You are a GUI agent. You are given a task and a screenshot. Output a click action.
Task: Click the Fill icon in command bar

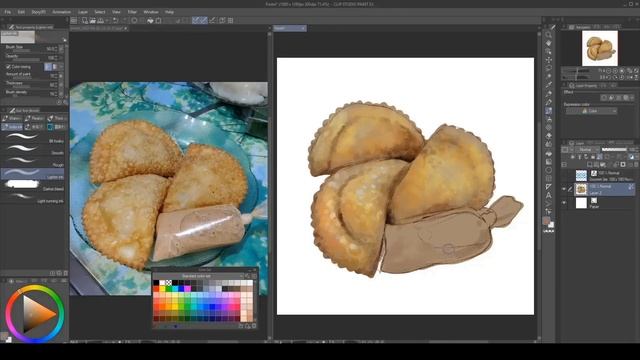(x=151, y=20)
